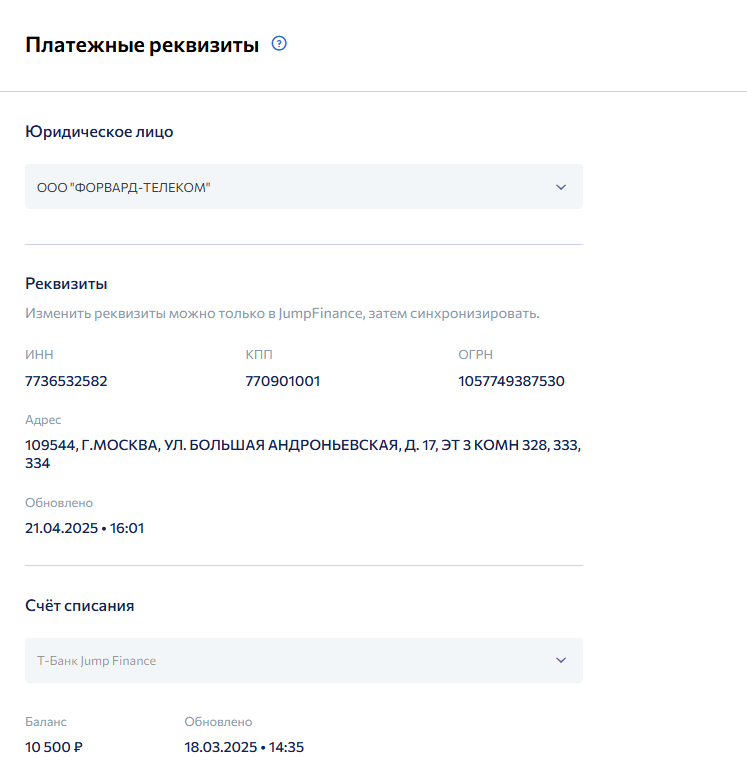The width and height of the screenshot is (747, 780).
Task: Click the requisites update date 21.04.2025
Action: (85, 528)
